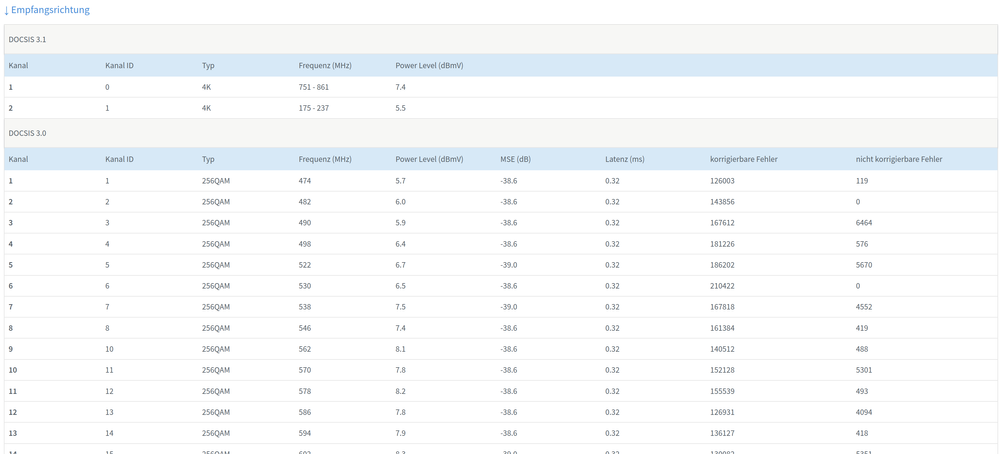Click frequency value 498
This screenshot has width=999, height=454.
pyautogui.click(x=305, y=244)
